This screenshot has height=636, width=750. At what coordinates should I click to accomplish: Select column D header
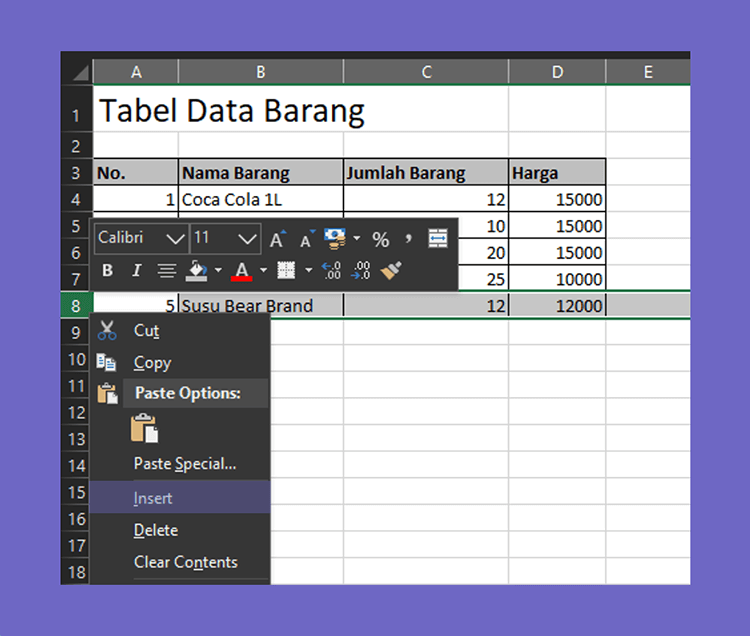coord(557,72)
